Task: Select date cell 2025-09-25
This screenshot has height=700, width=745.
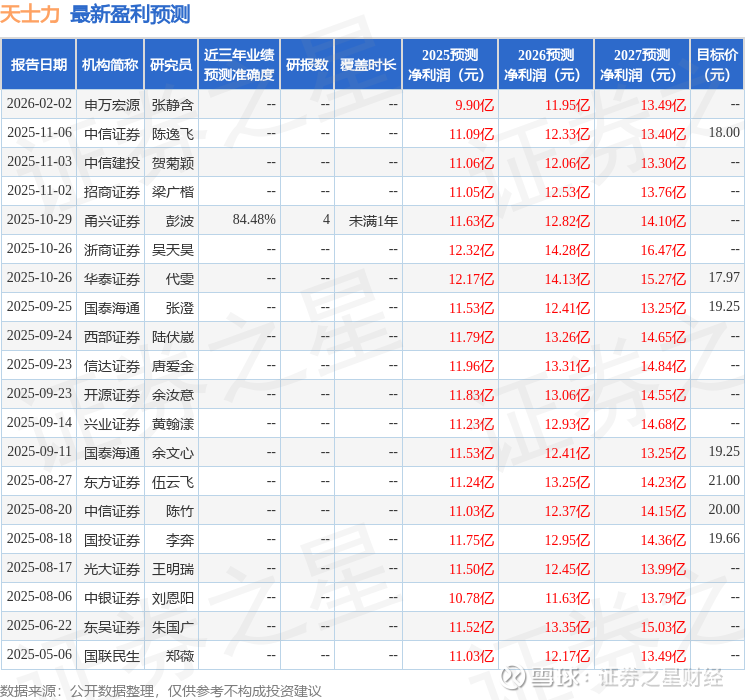Action: [x=39, y=307]
